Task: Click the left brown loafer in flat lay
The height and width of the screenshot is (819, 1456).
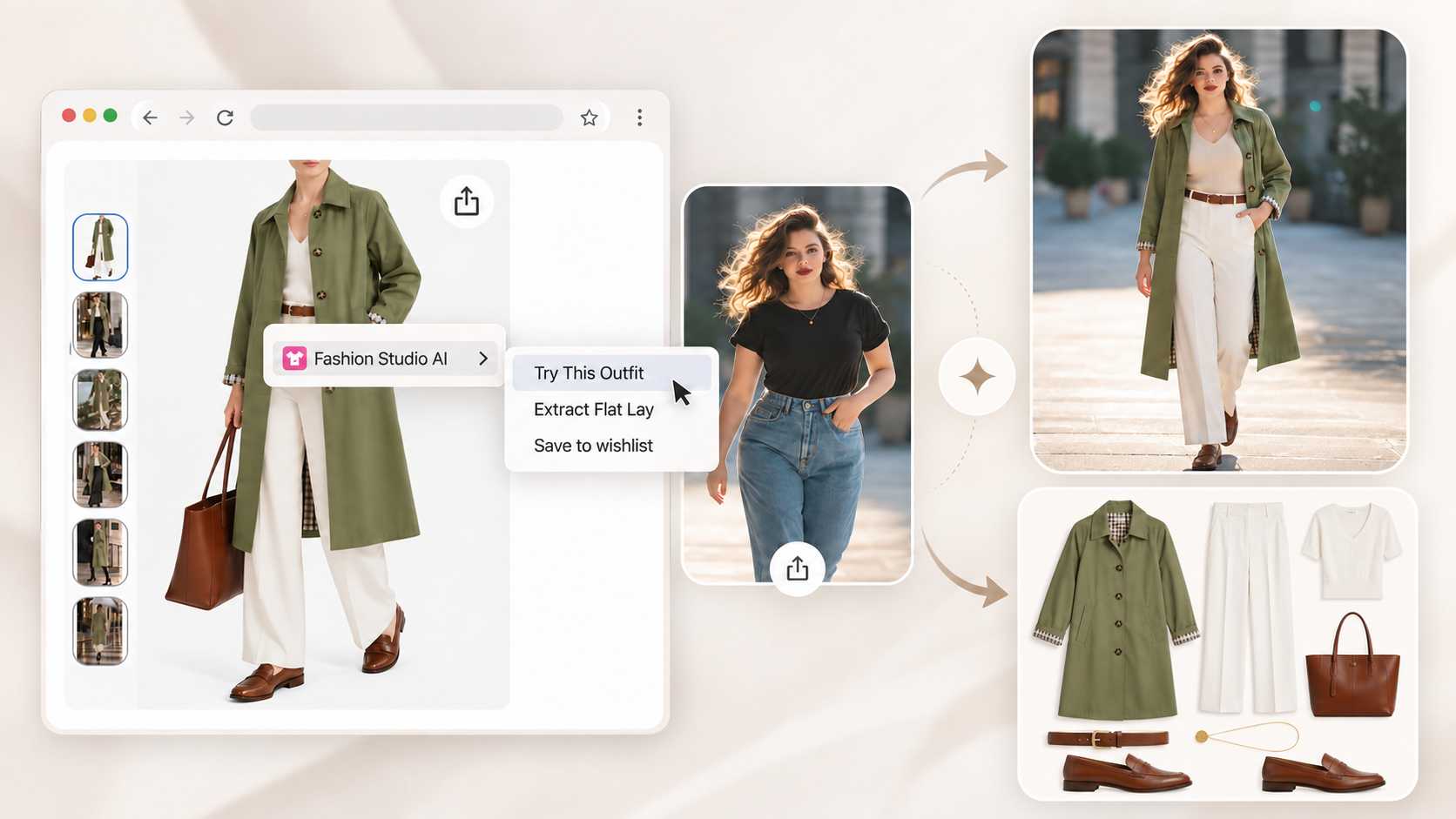Action: pyautogui.click(x=1126, y=773)
